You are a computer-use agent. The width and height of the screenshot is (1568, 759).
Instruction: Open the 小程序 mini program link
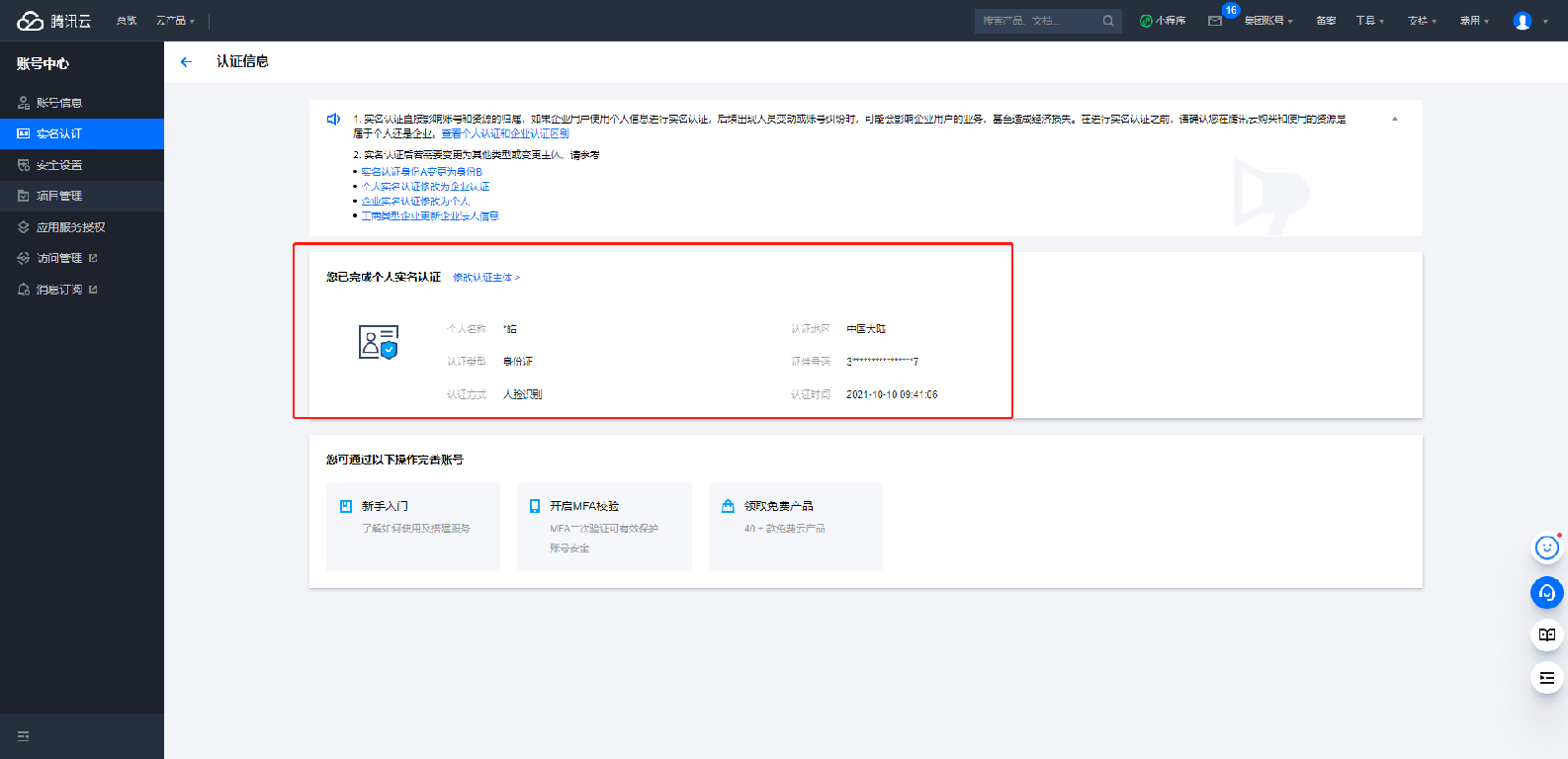click(1163, 21)
